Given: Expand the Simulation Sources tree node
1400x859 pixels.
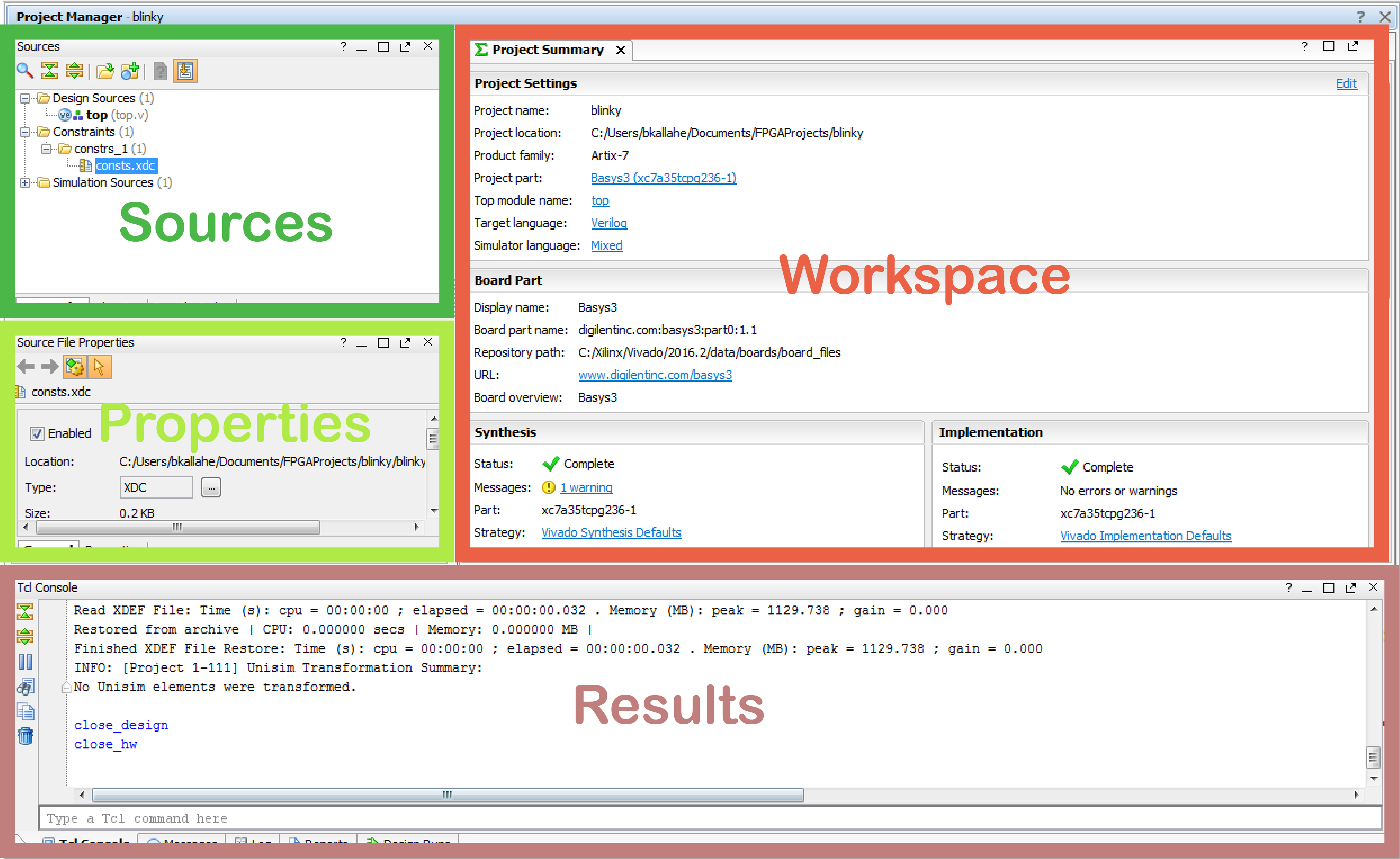Looking at the screenshot, I should click(24, 182).
